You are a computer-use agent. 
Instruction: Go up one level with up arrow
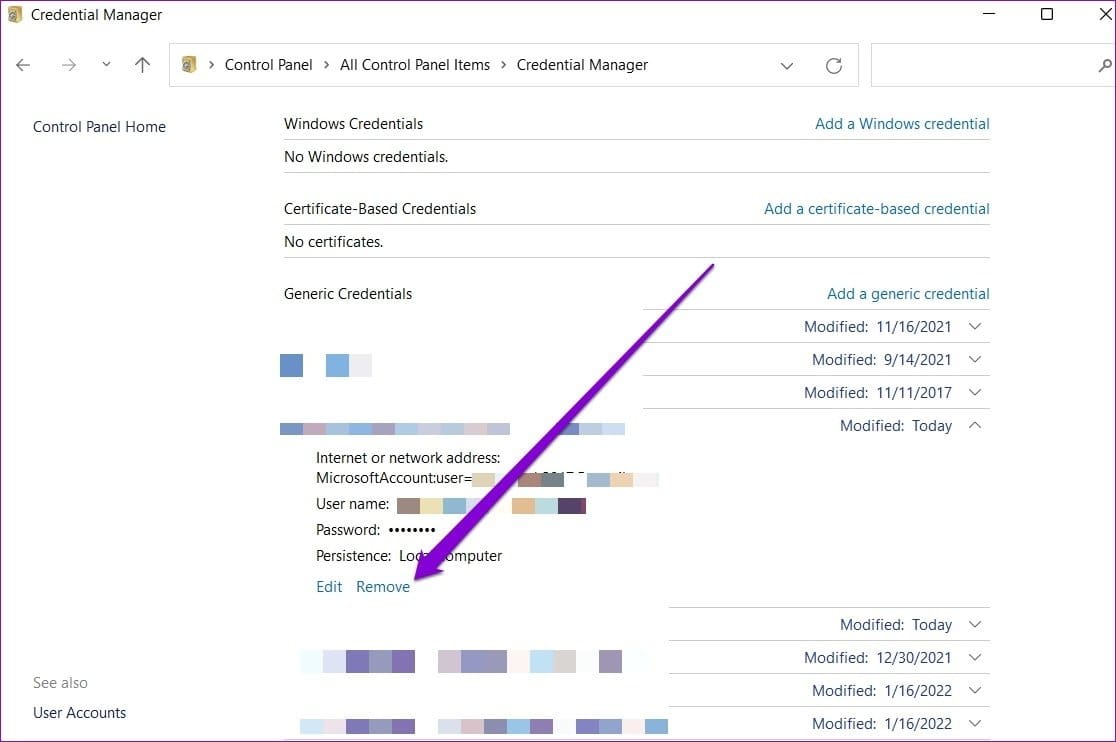pos(142,65)
